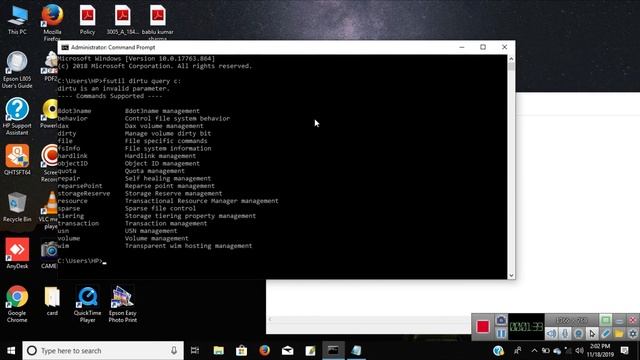Click 'Manage volume dirty bit' description
This screenshot has height=360, width=640.
(168, 133)
